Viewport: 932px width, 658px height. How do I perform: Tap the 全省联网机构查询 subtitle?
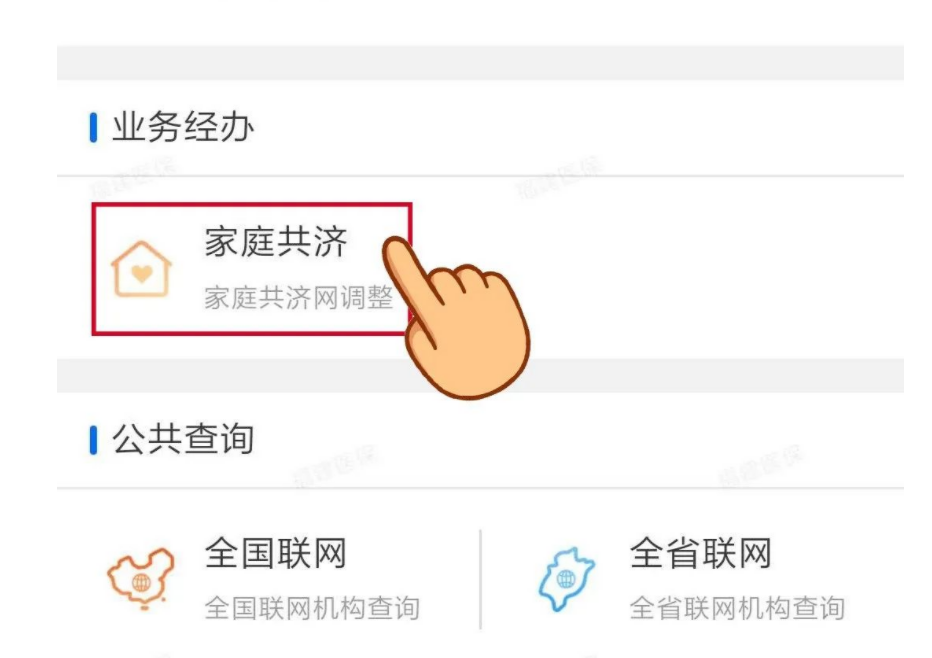736,607
